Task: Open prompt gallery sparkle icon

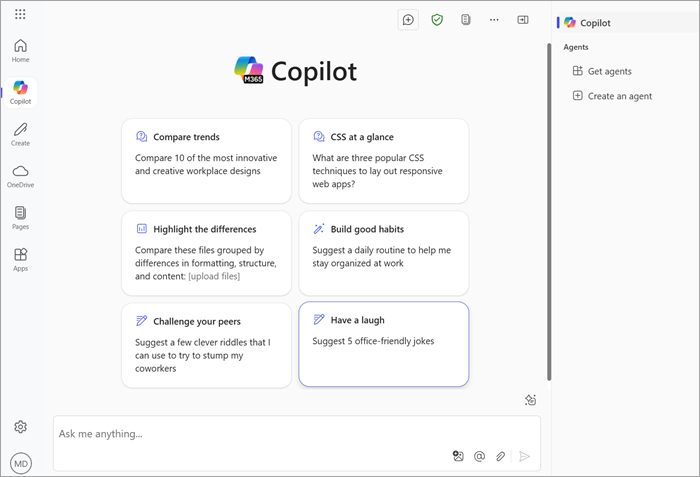Action: [530, 400]
